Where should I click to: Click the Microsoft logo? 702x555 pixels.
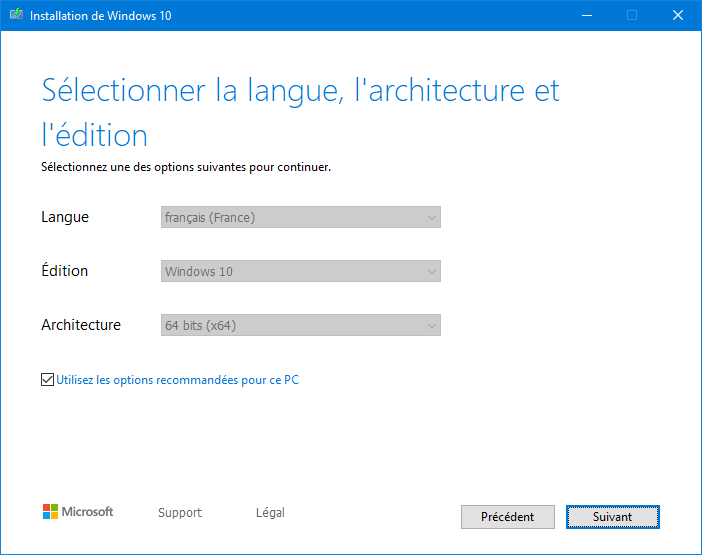[x=78, y=512]
